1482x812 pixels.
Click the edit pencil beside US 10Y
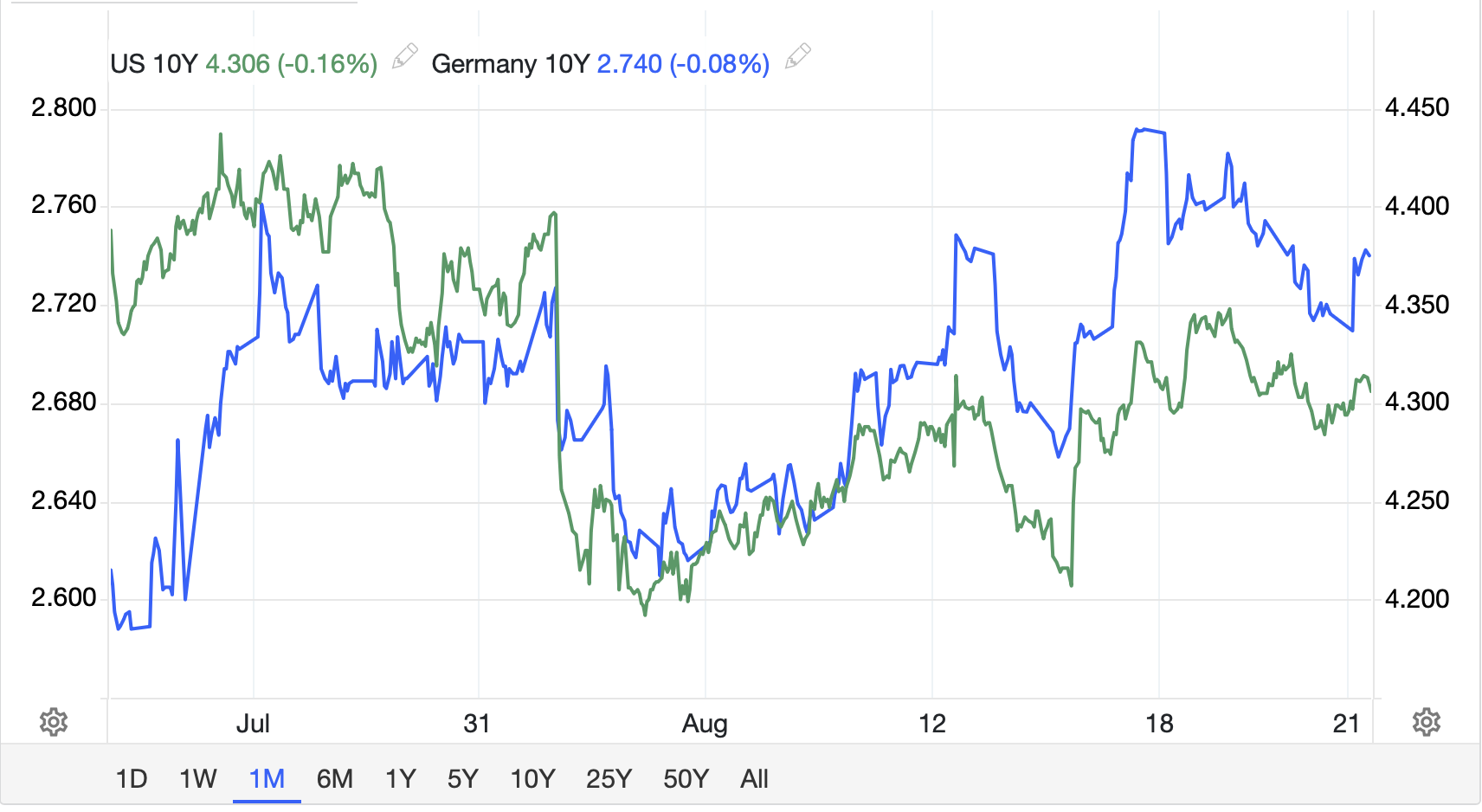coord(405,57)
